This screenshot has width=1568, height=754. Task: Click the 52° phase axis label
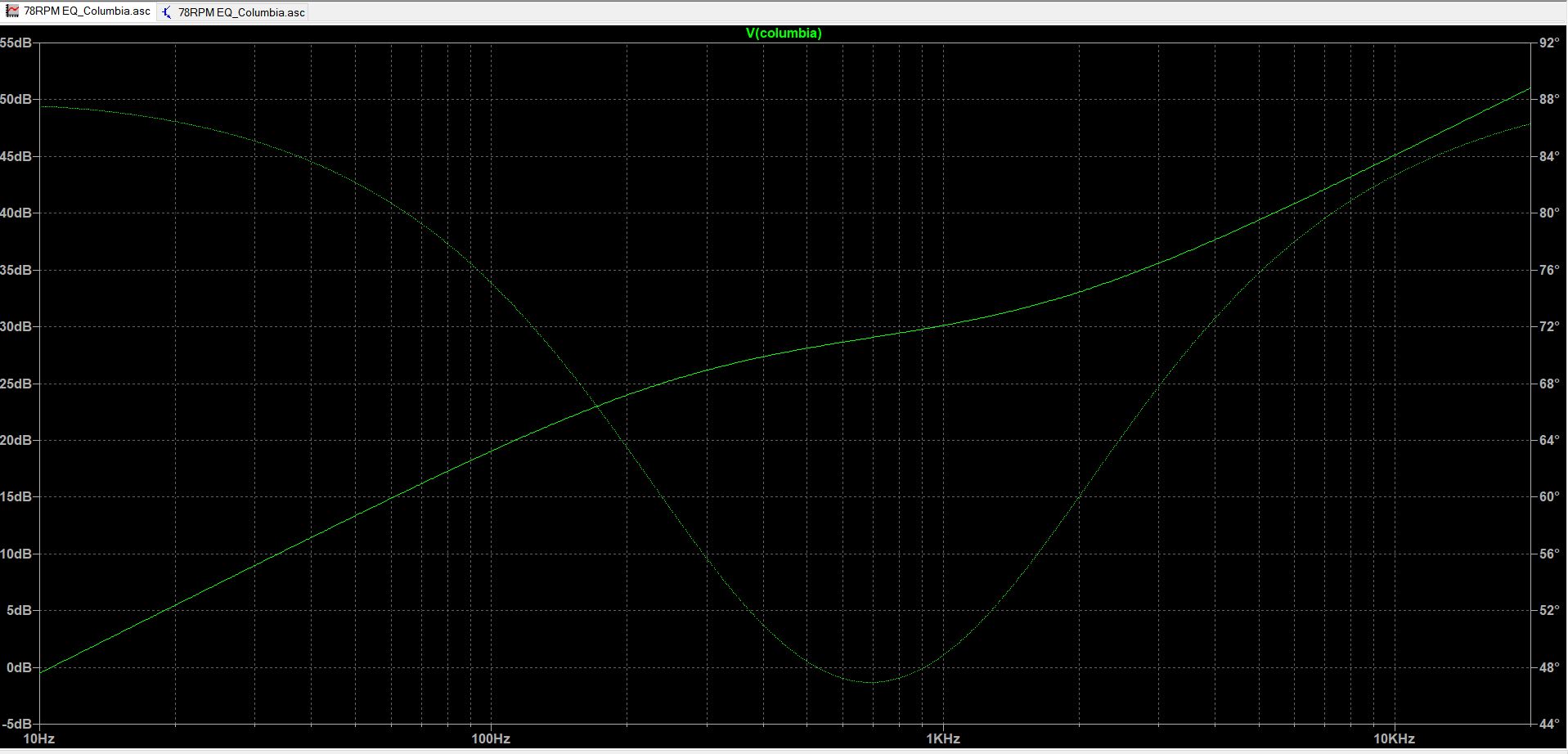coord(1549,610)
